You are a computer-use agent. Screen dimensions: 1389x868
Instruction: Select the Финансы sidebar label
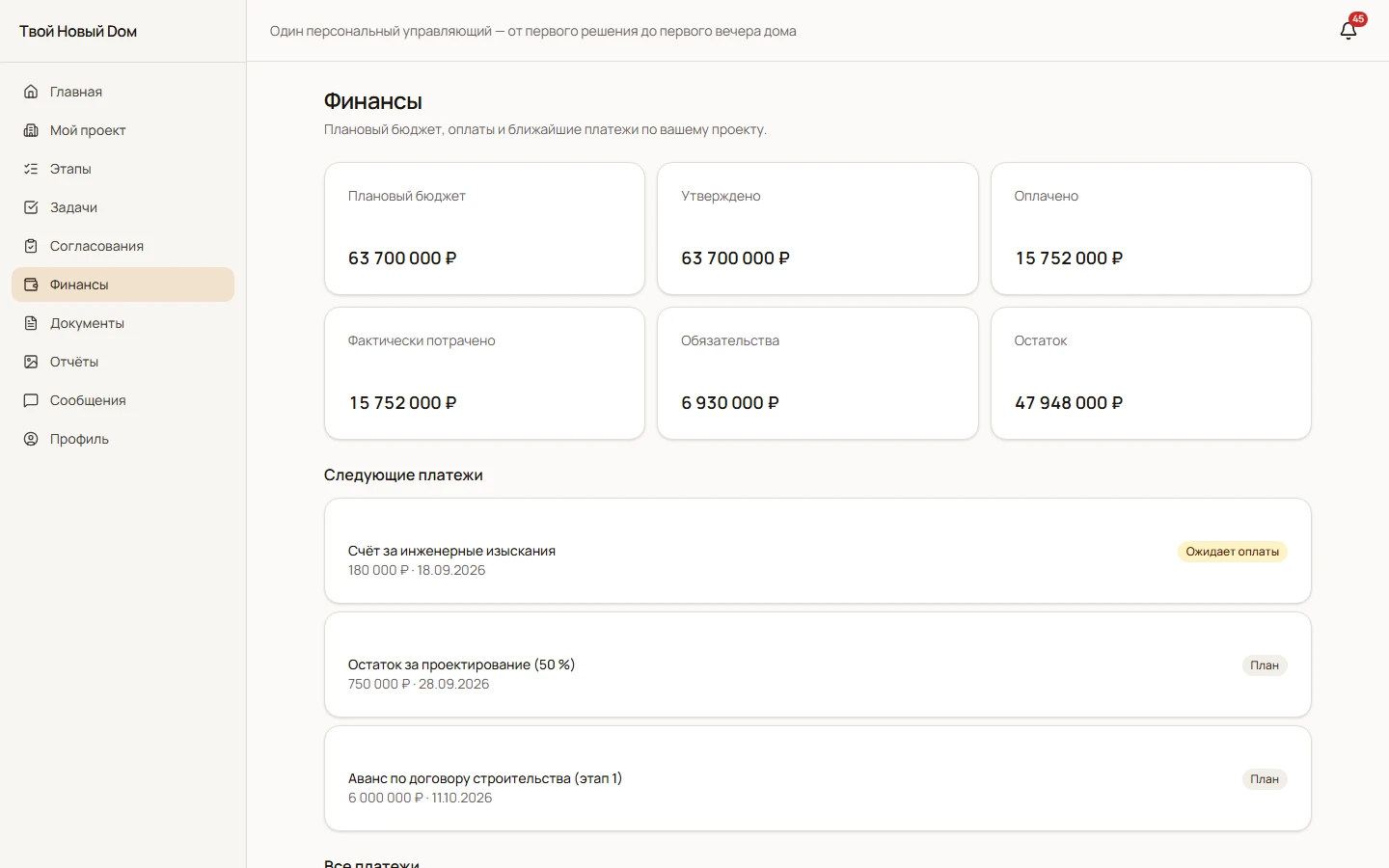tap(79, 285)
